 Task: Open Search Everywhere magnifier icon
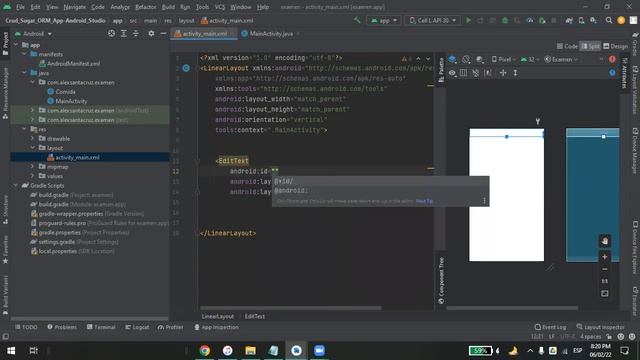[x=609, y=20]
